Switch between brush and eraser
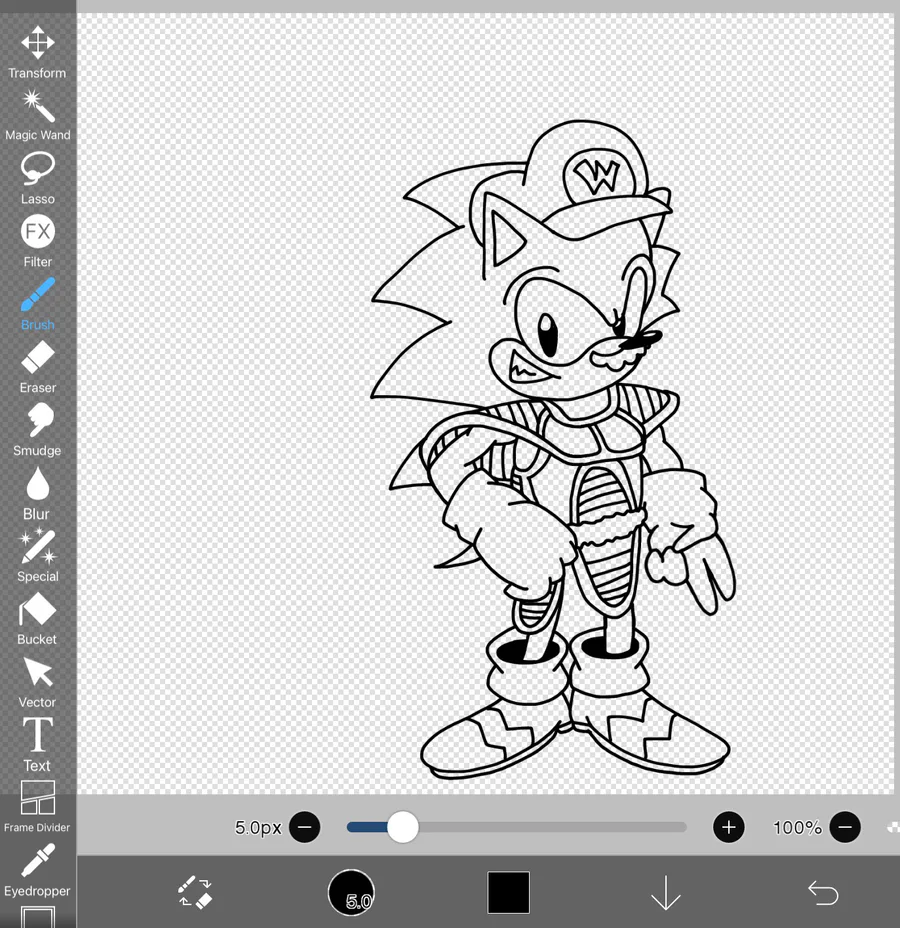 [x=195, y=892]
